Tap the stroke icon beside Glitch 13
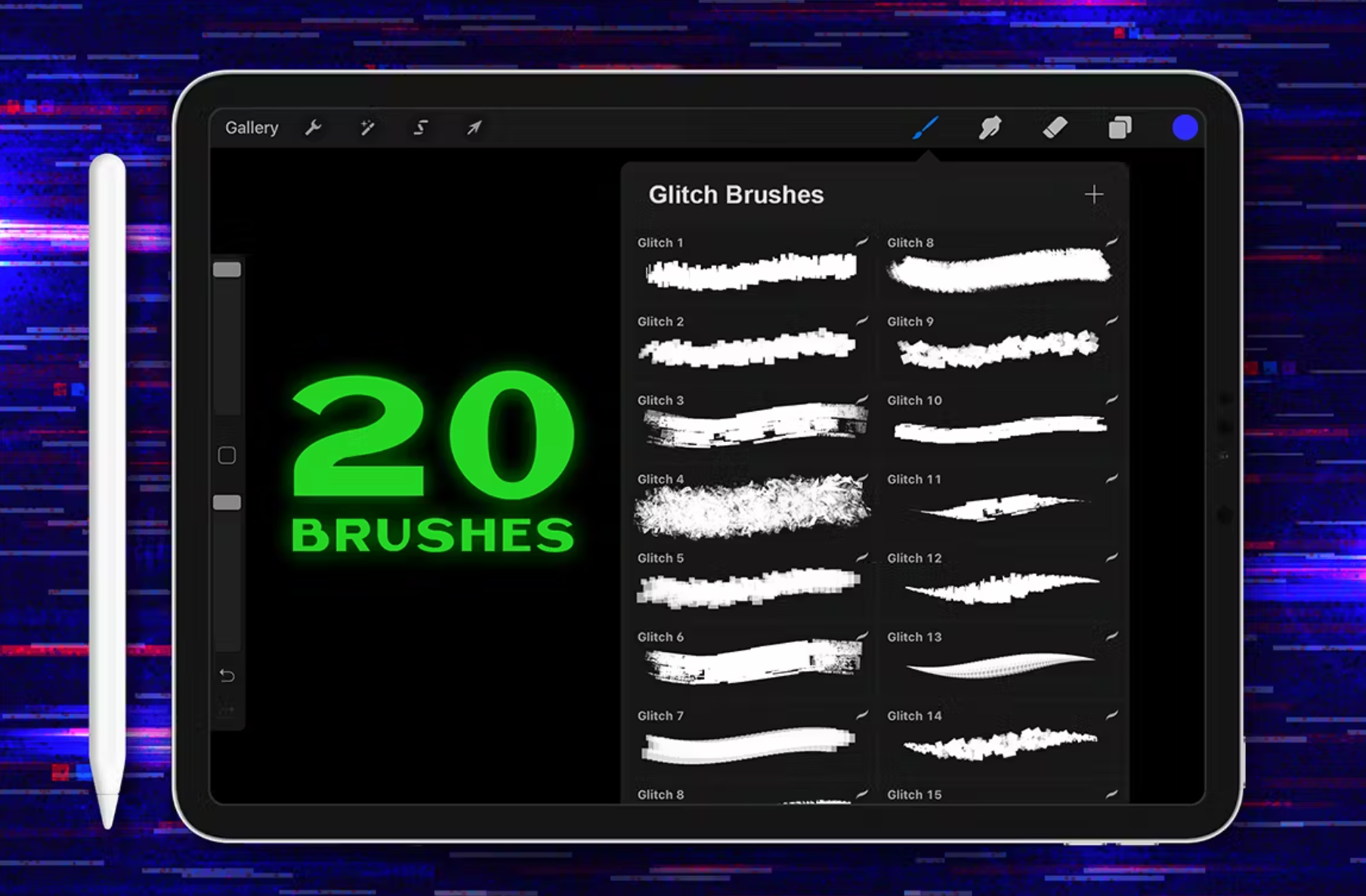 pyautogui.click(x=1112, y=636)
